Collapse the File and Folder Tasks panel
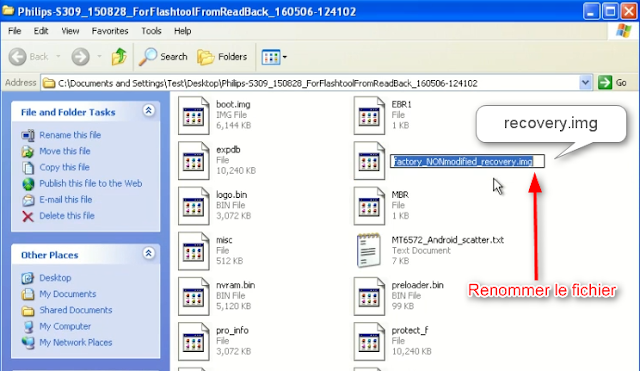 click(x=149, y=111)
